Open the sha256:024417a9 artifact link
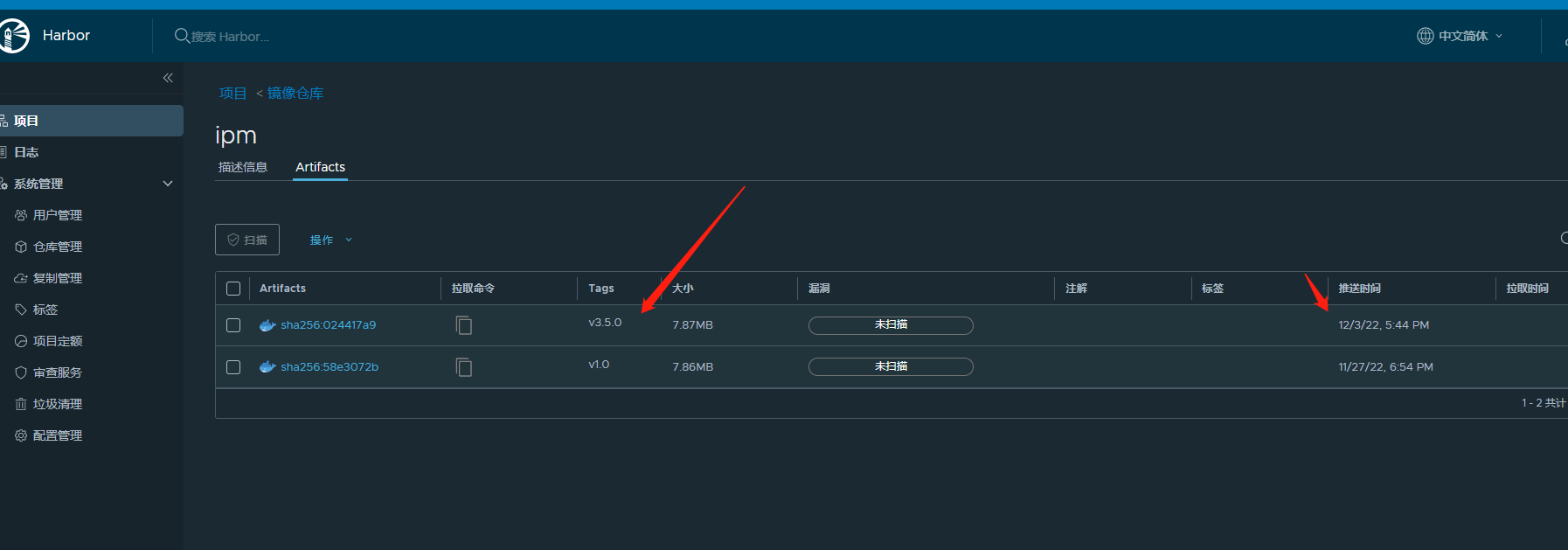The width and height of the screenshot is (1568, 550). (329, 325)
